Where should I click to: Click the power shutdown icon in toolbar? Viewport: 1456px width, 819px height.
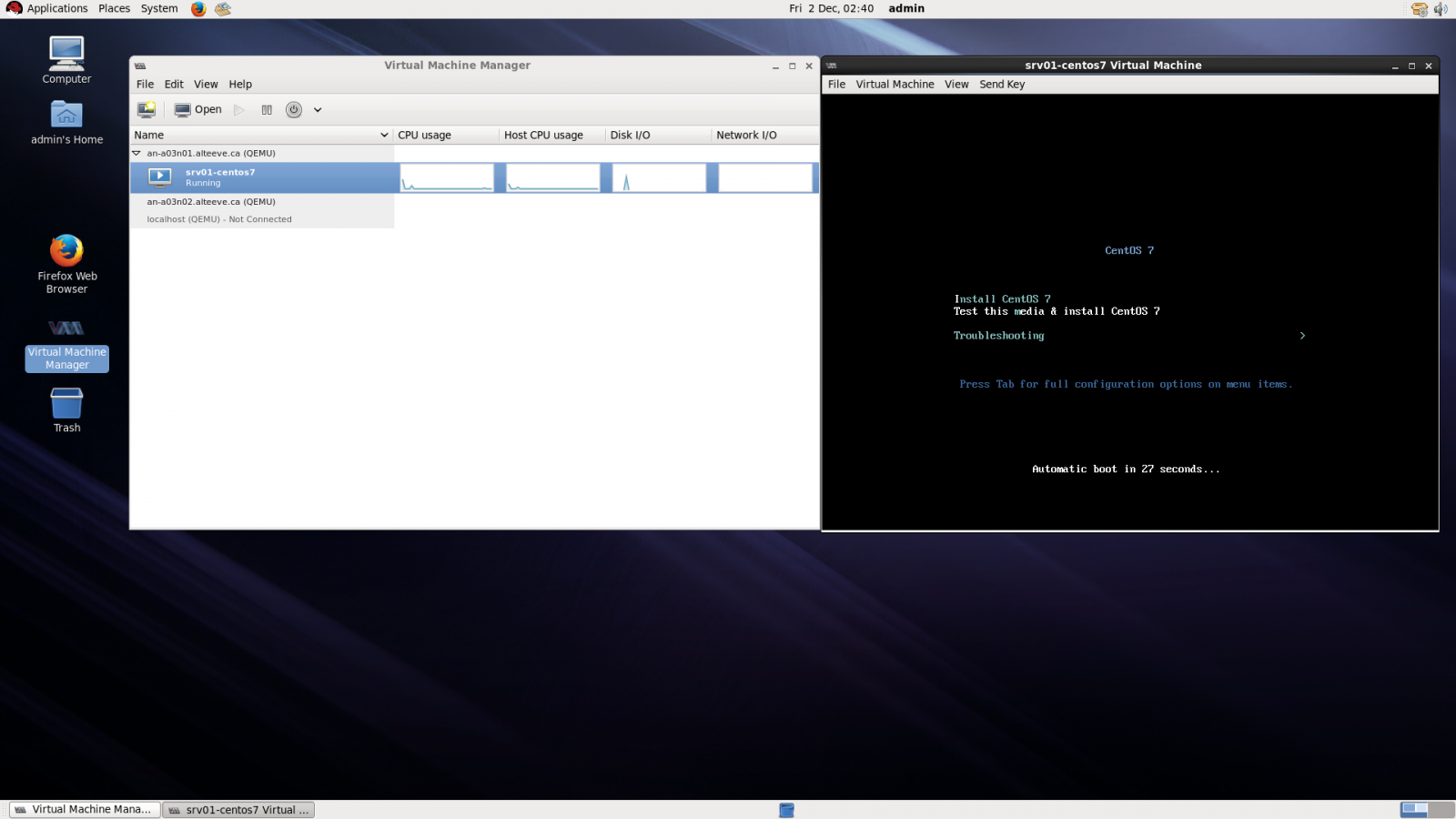coord(294,109)
